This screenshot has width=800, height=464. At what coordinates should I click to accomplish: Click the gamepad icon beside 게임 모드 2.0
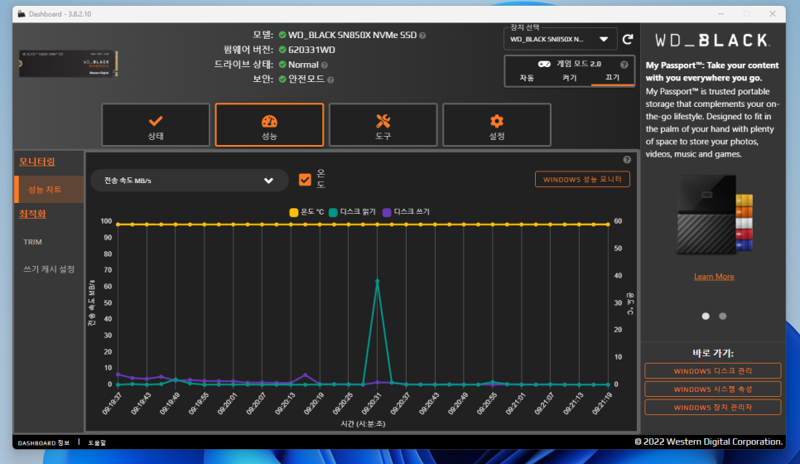[x=544, y=64]
